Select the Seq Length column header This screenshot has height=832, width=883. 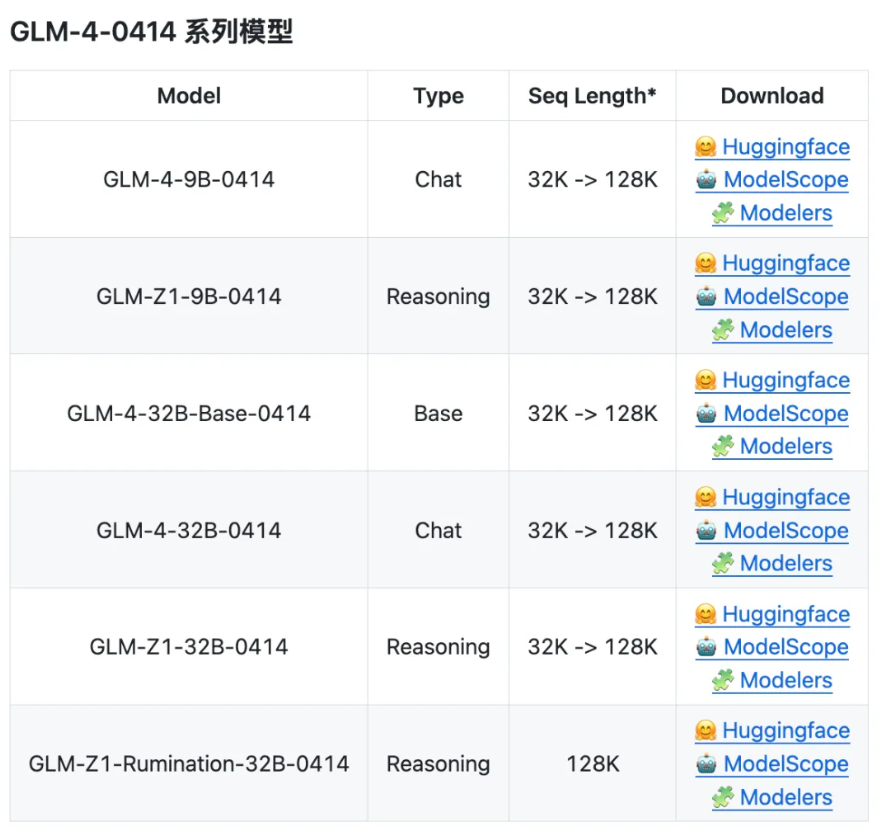click(x=592, y=96)
